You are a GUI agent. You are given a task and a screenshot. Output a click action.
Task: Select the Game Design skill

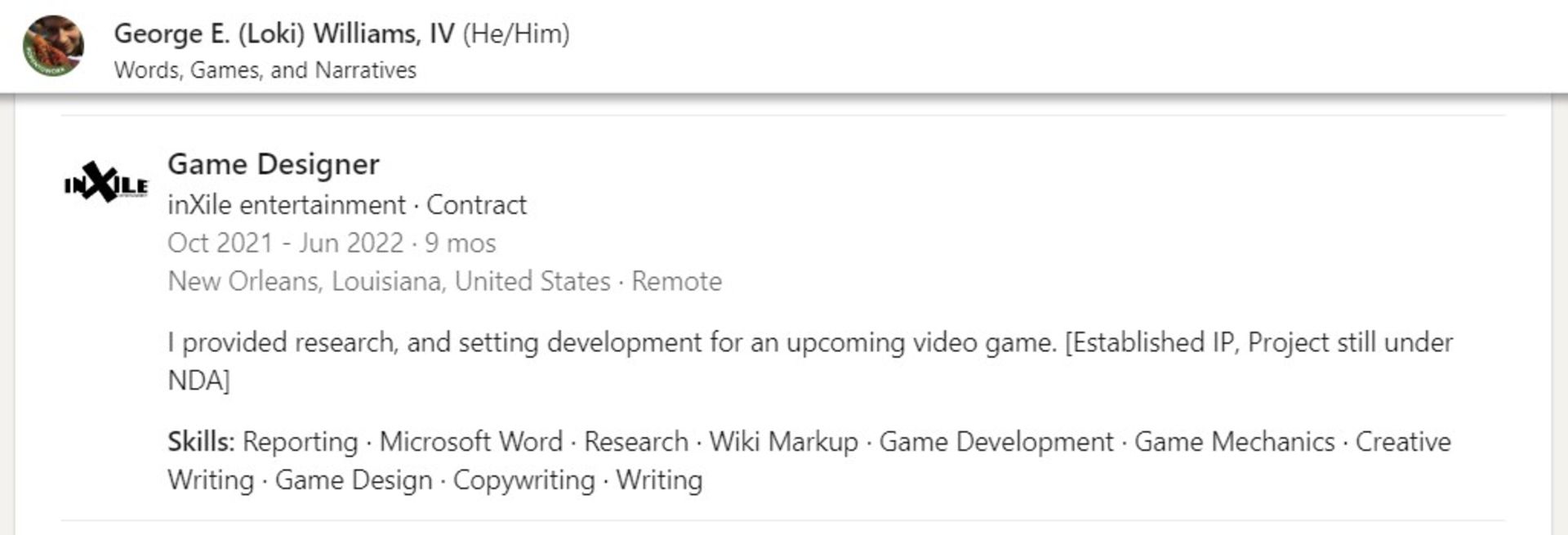pyautogui.click(x=353, y=480)
